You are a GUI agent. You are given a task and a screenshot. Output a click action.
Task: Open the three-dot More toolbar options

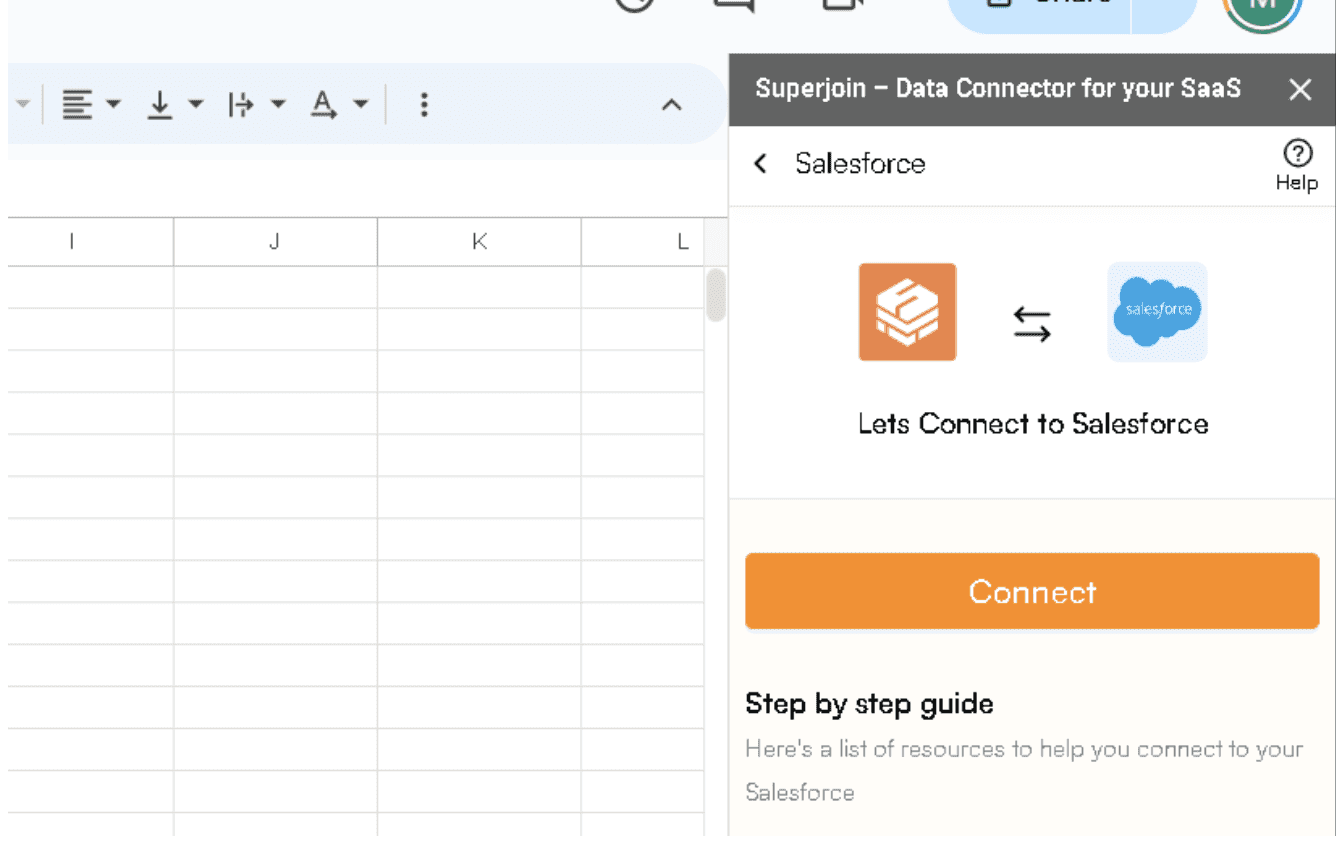click(x=424, y=104)
